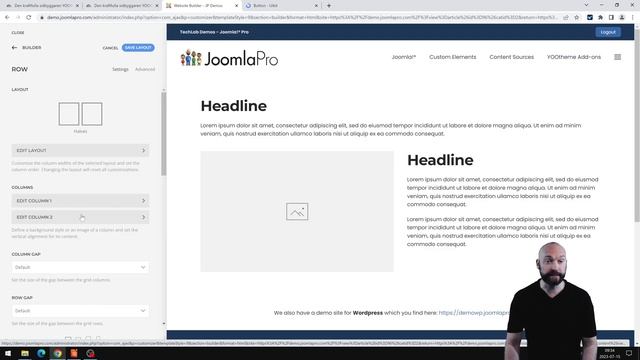The height and width of the screenshot is (360, 640).
Task: Click the first main Headline in preview
Action: [233, 106]
